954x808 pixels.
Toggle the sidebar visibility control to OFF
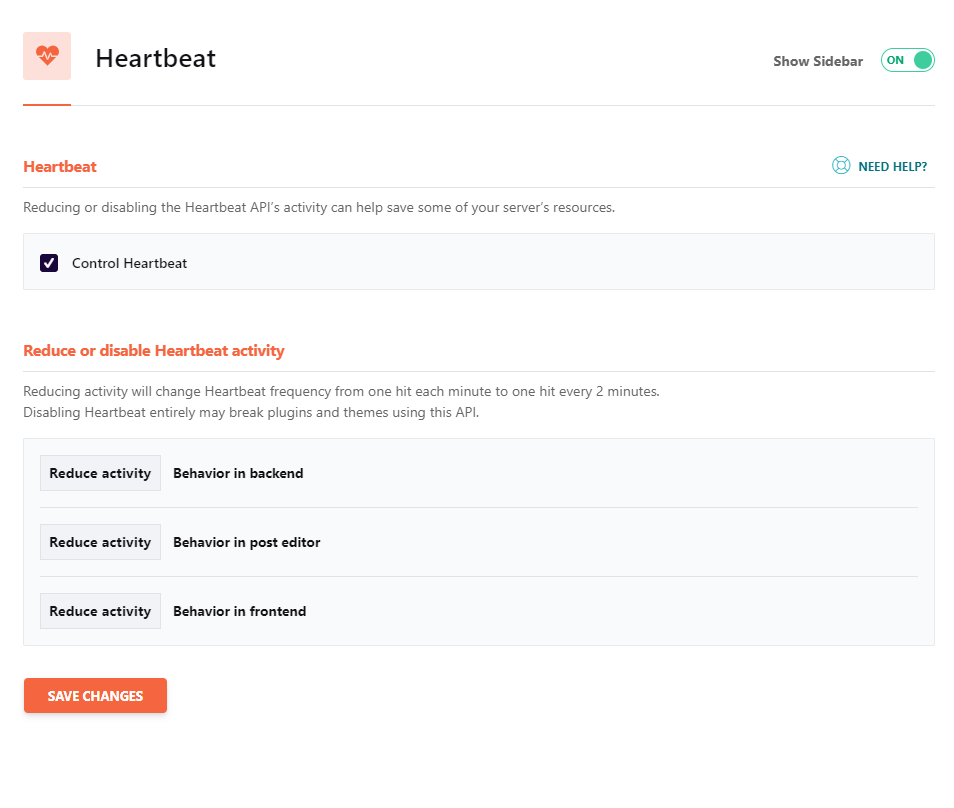pyautogui.click(x=906, y=60)
